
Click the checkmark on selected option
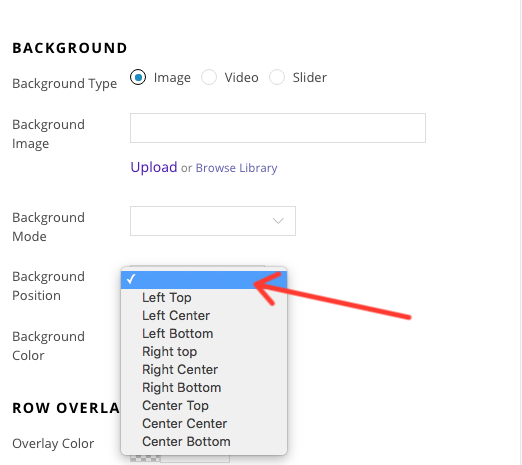tap(131, 279)
